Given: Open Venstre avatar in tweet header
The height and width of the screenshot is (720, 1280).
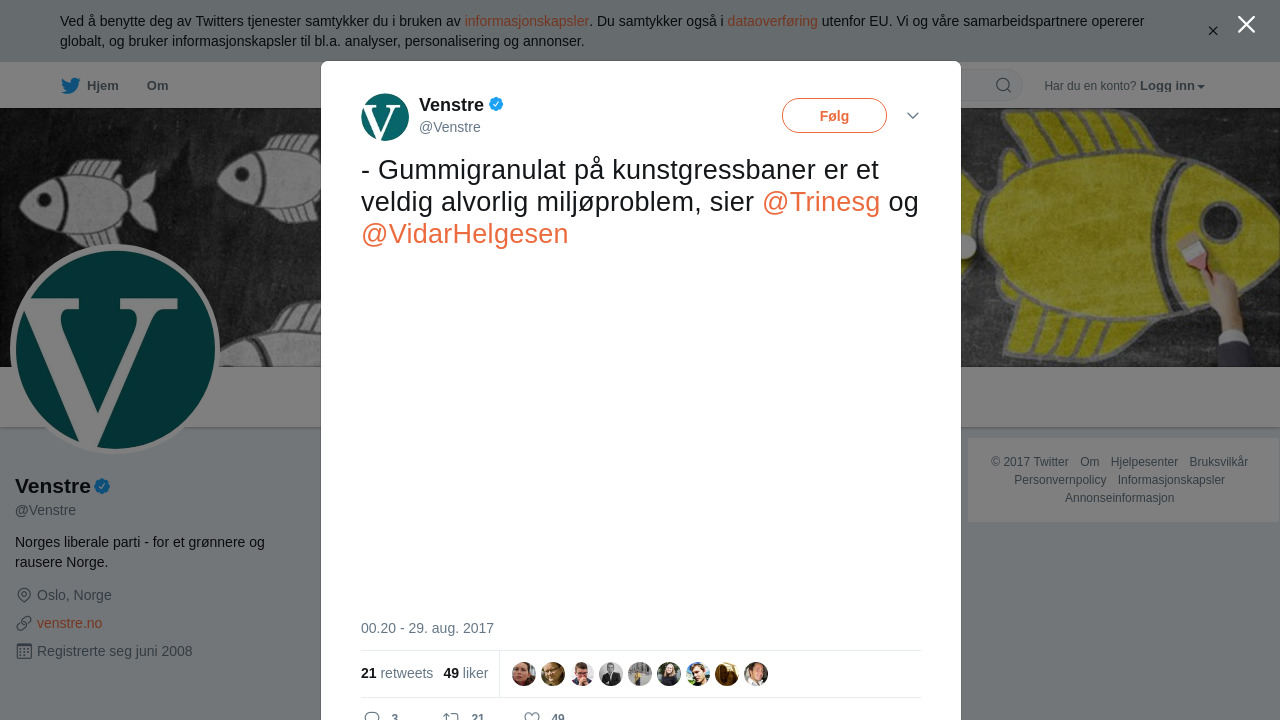Looking at the screenshot, I should [x=385, y=117].
